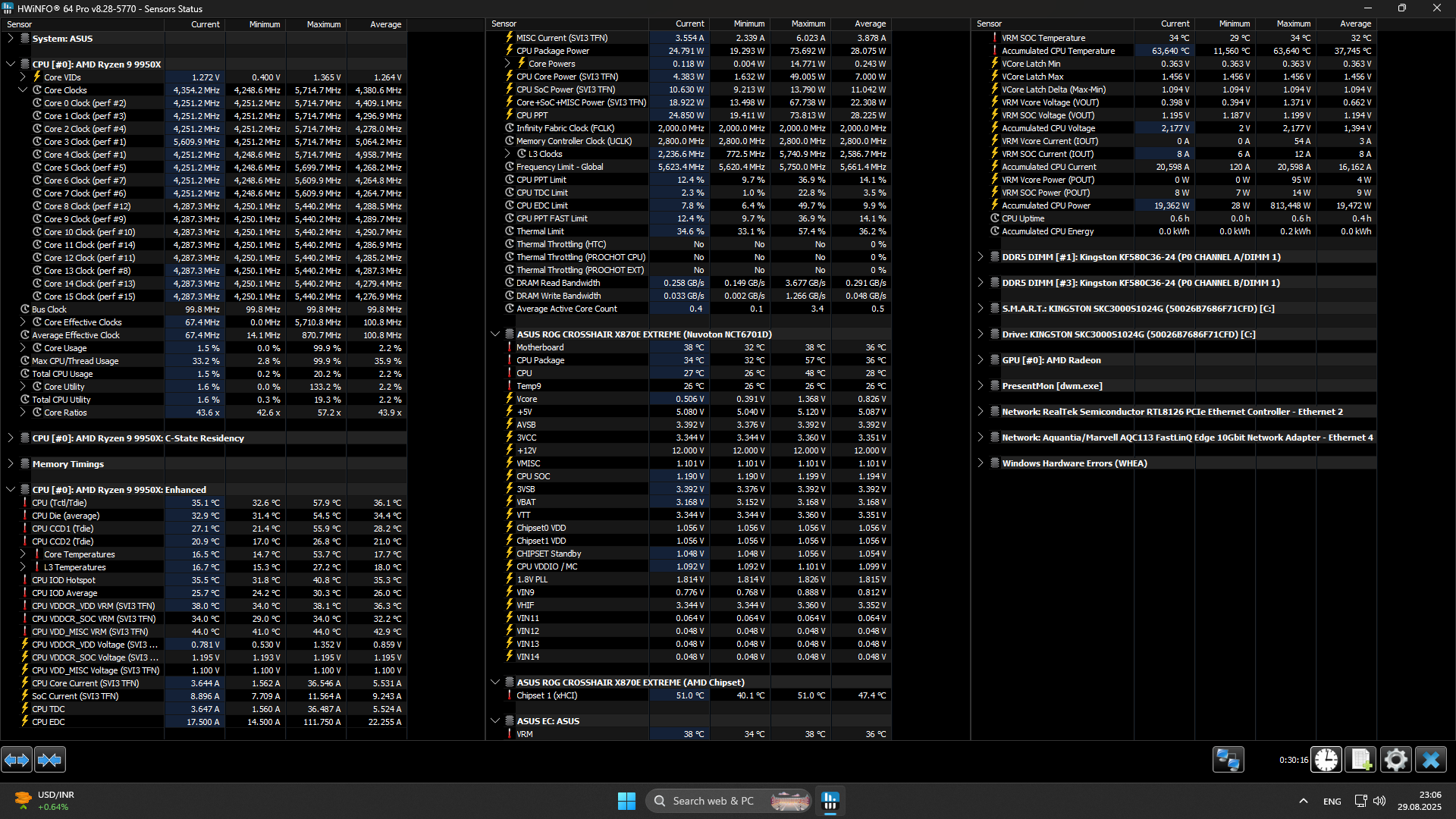Image resolution: width=1456 pixels, height=819 pixels.
Task: Start logging with the document-plus icon
Action: [1361, 759]
